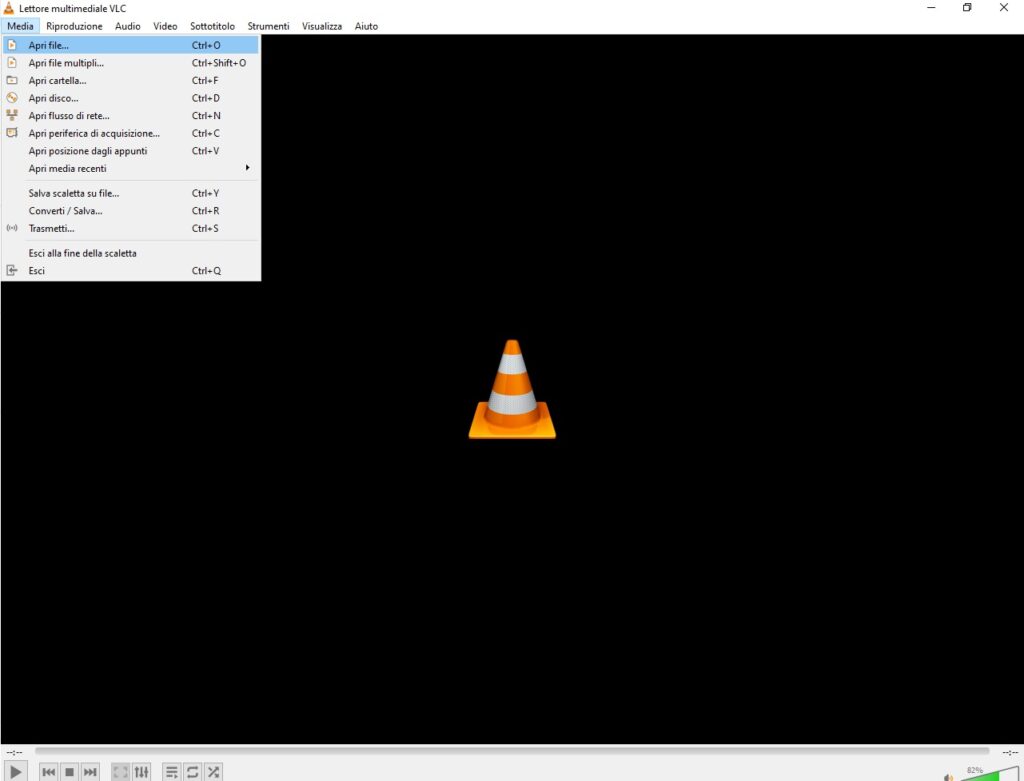Choose Apri posizione dagli appunti

coord(131,151)
